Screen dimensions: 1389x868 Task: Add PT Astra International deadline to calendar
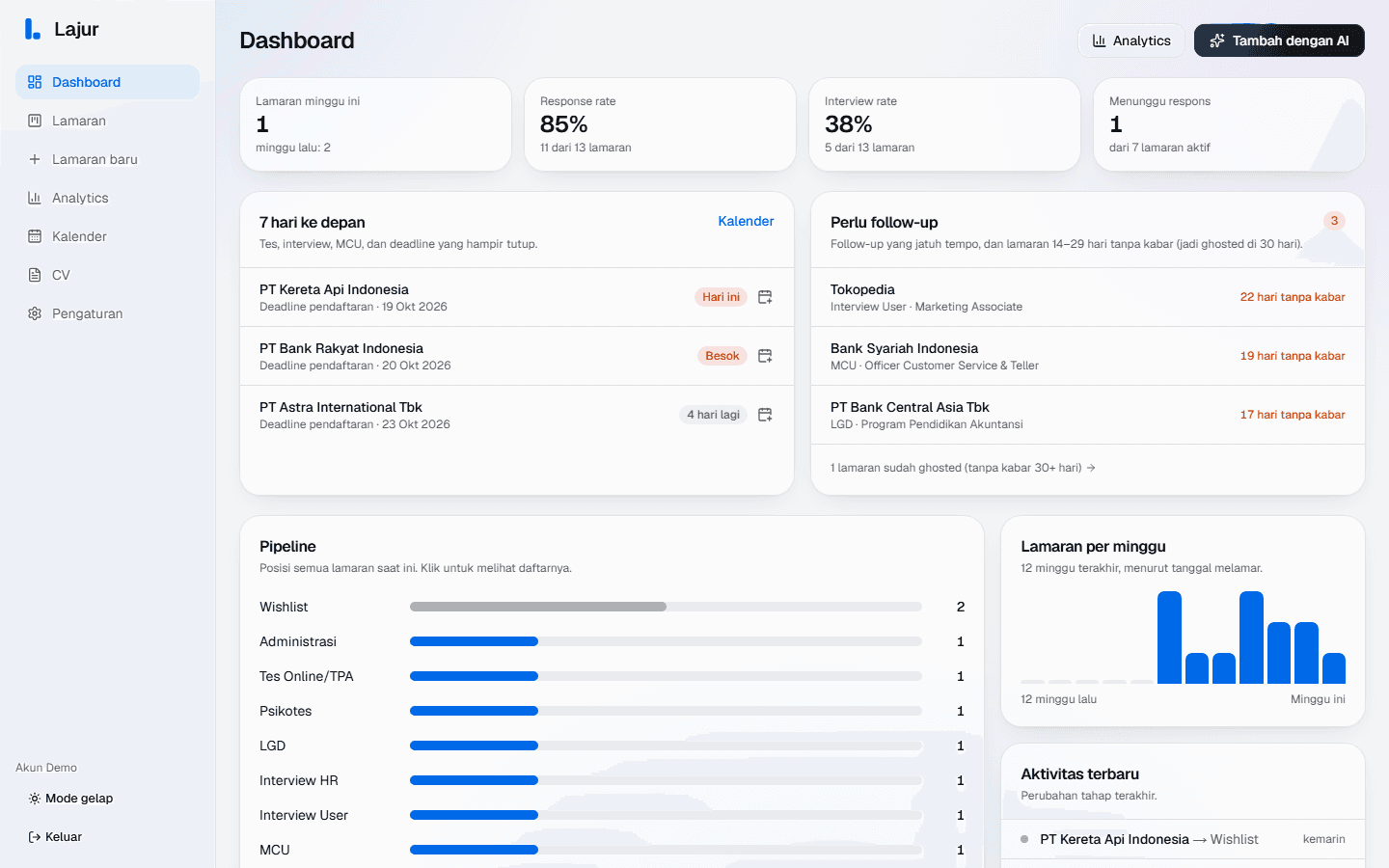click(765, 415)
